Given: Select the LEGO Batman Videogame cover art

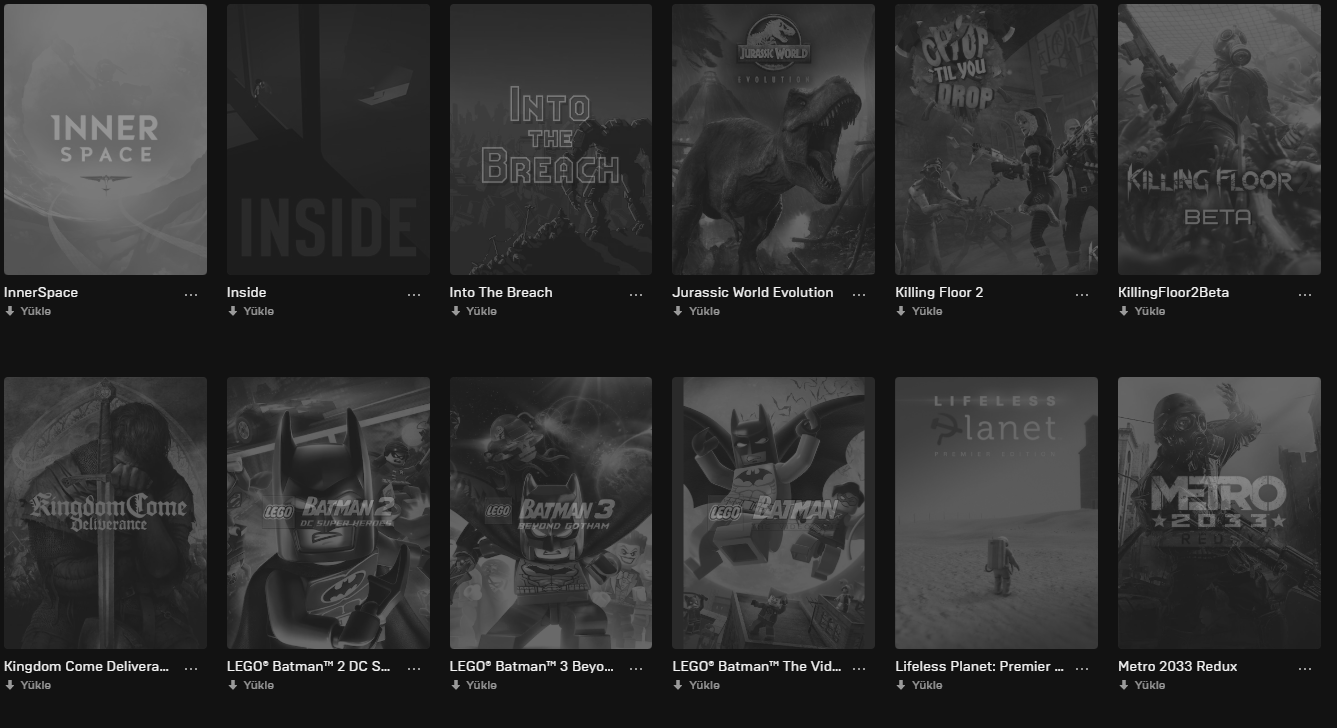Looking at the screenshot, I should click(x=773, y=513).
